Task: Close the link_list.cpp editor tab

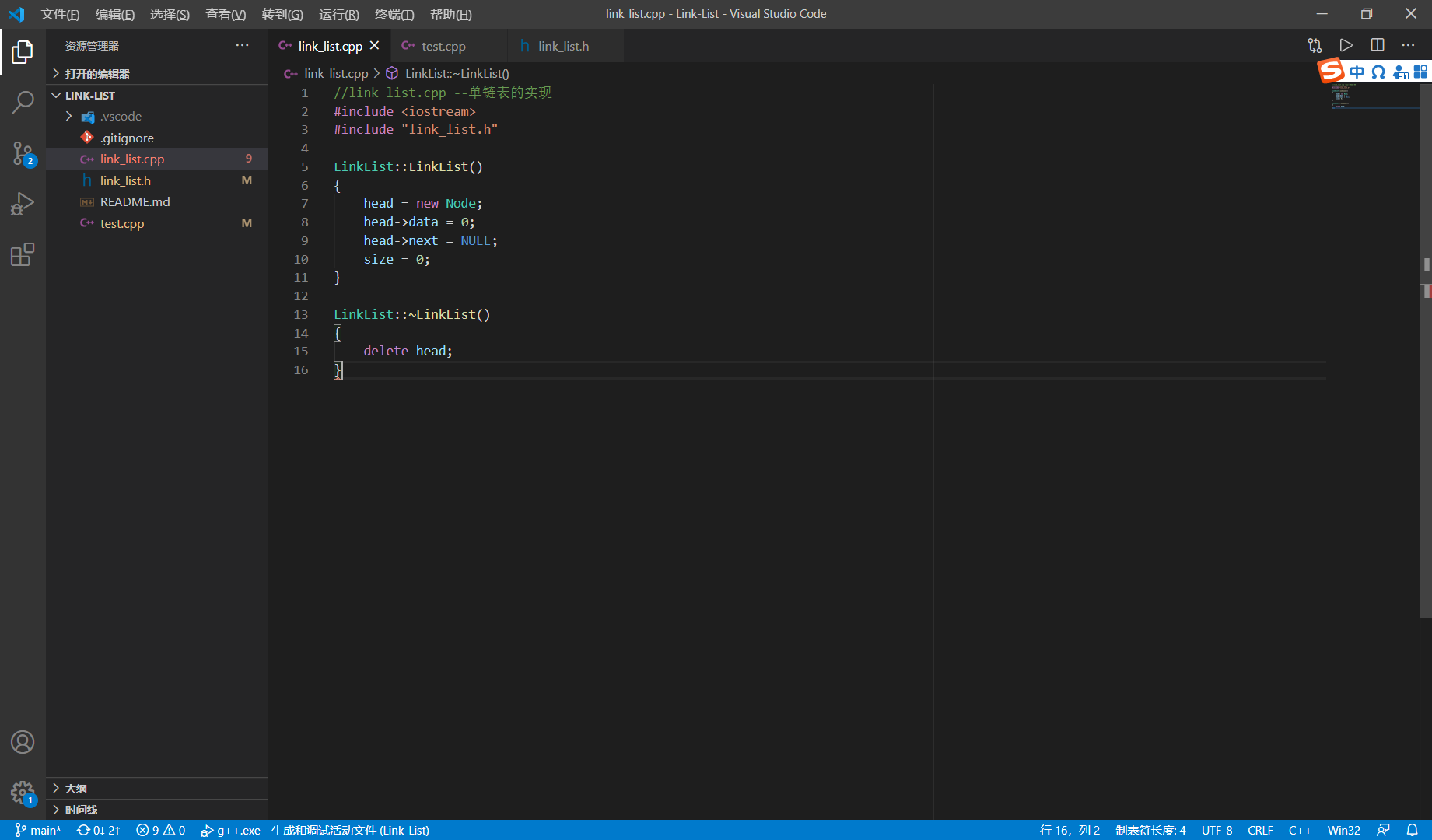Action: click(x=375, y=46)
